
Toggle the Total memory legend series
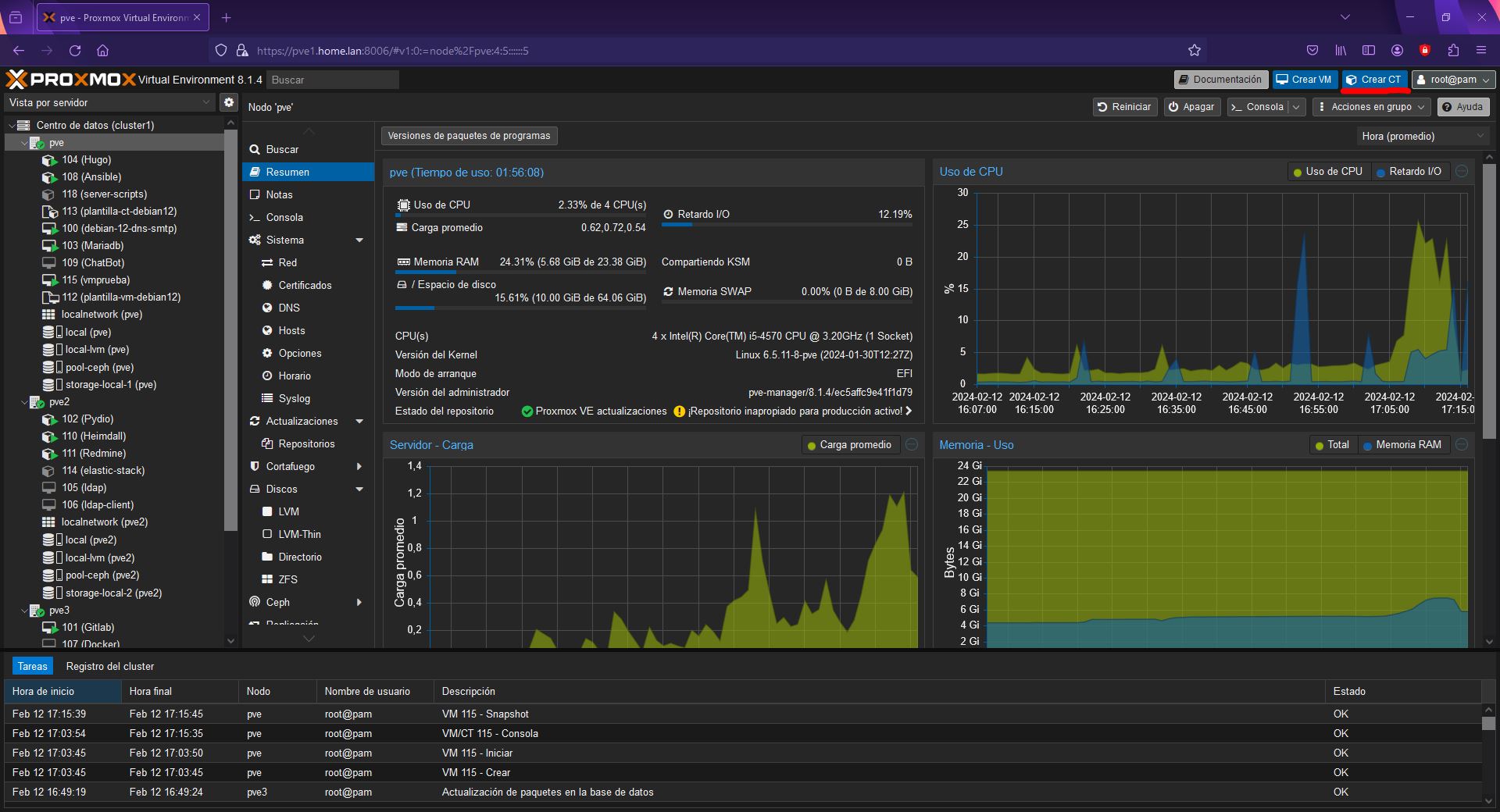[1333, 445]
